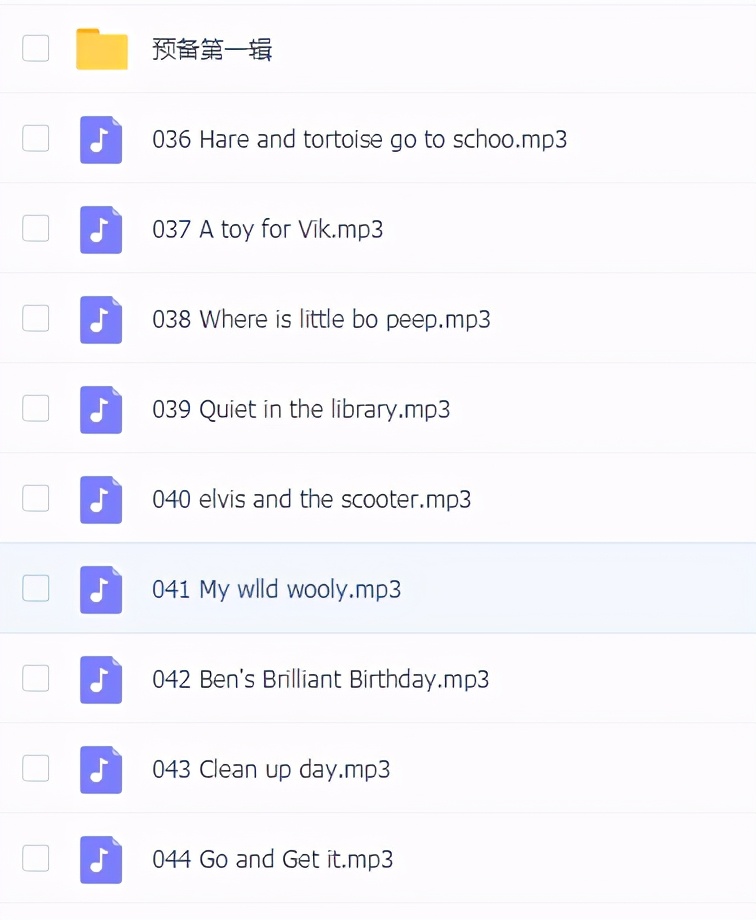The height and width of the screenshot is (920, 756).
Task: Click music icon for 036 Hare and tortoise
Action: [101, 139]
